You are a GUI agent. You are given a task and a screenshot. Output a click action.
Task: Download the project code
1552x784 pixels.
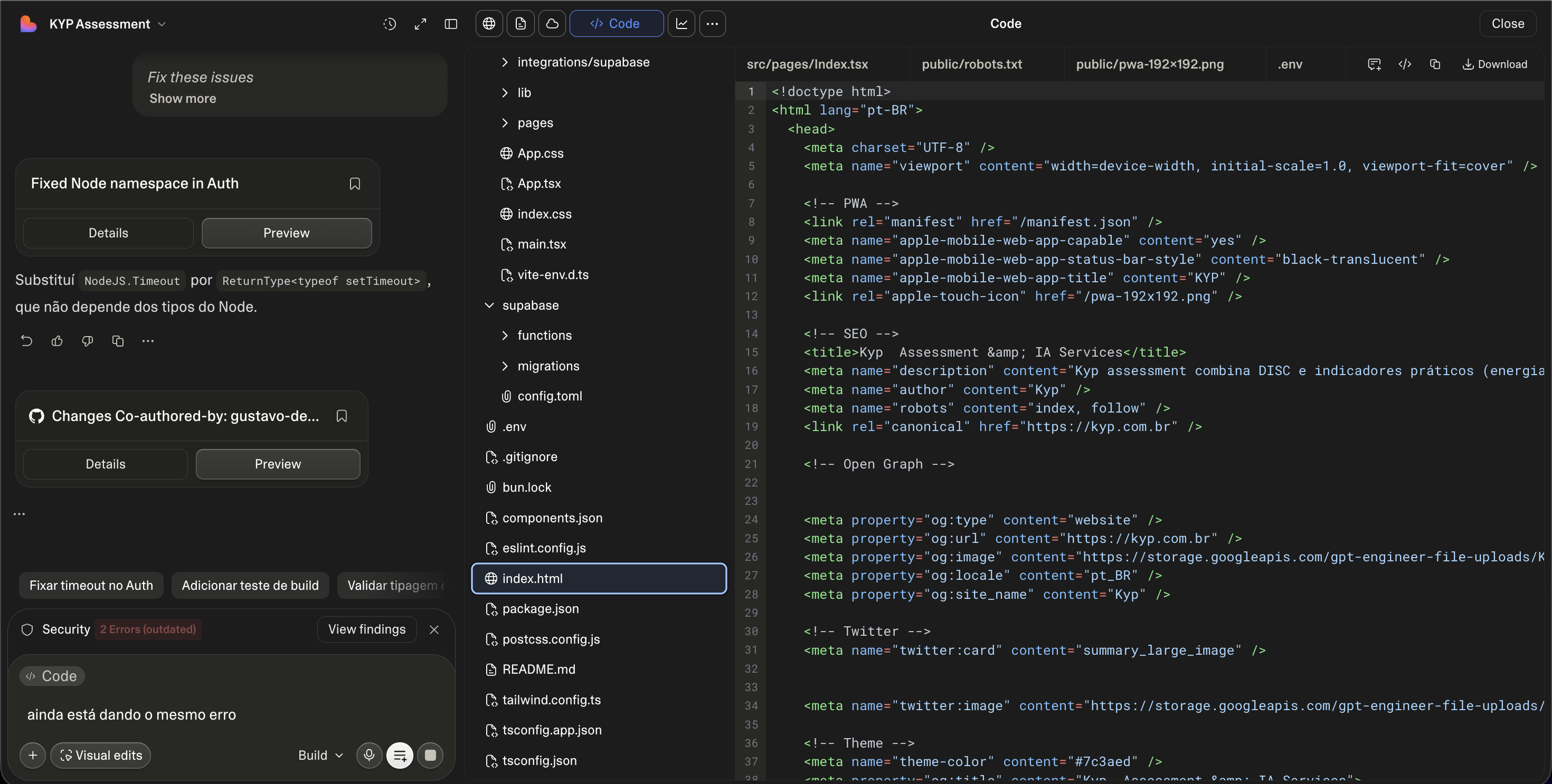point(1495,64)
